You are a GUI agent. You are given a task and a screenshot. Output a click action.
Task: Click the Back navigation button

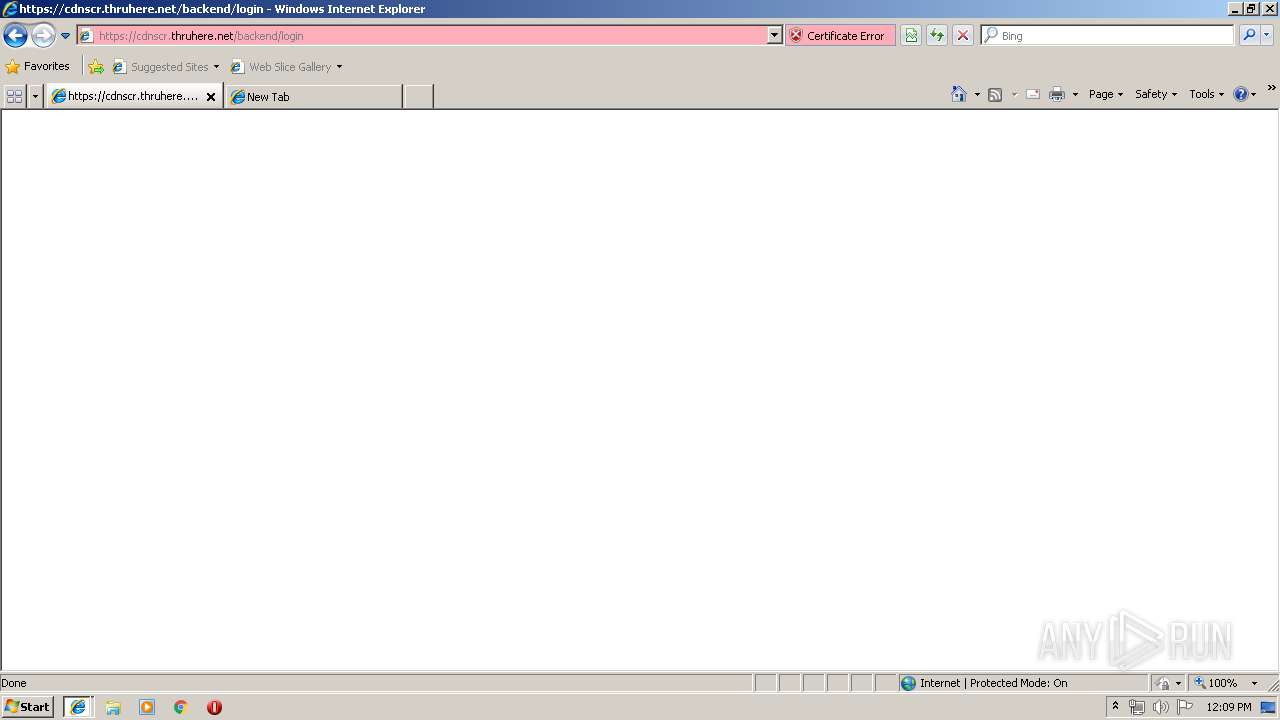click(x=15, y=36)
